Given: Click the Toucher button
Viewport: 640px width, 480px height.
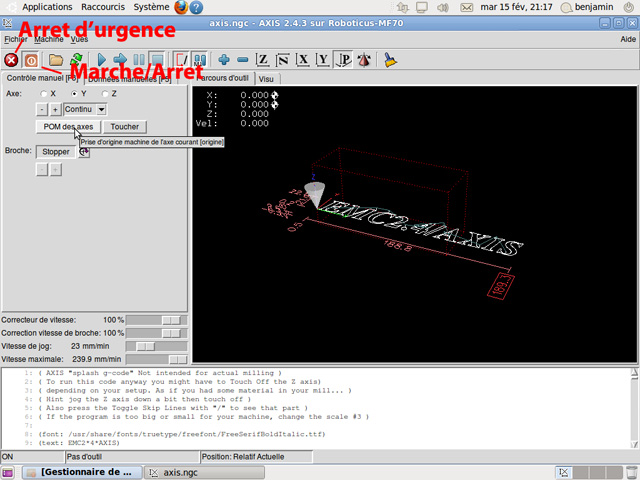Looking at the screenshot, I should [x=124, y=127].
